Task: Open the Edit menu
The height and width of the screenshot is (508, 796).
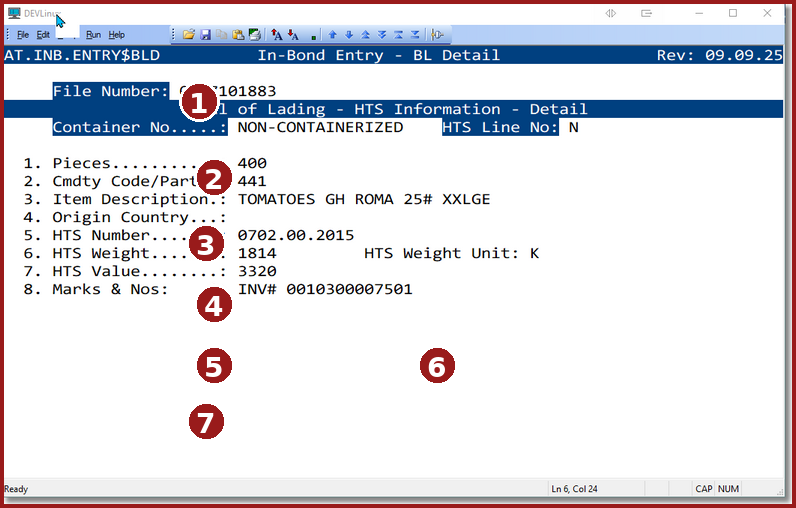Action: pos(44,35)
